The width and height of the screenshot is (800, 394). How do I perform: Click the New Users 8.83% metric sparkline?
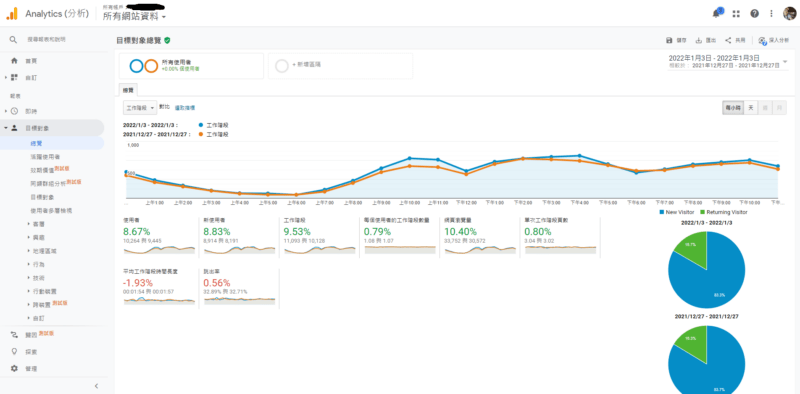[239, 249]
